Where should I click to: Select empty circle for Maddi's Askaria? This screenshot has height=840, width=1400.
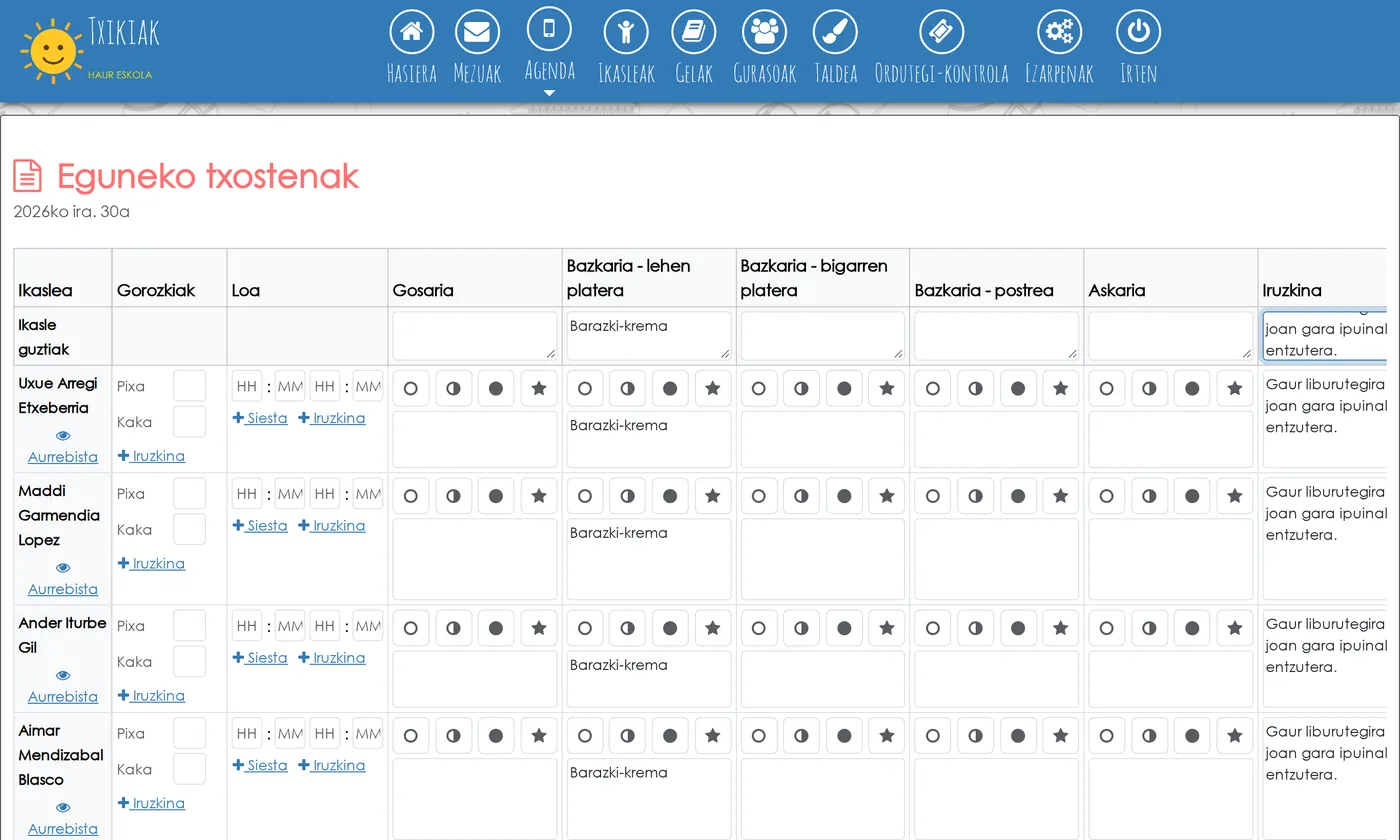coord(1107,496)
